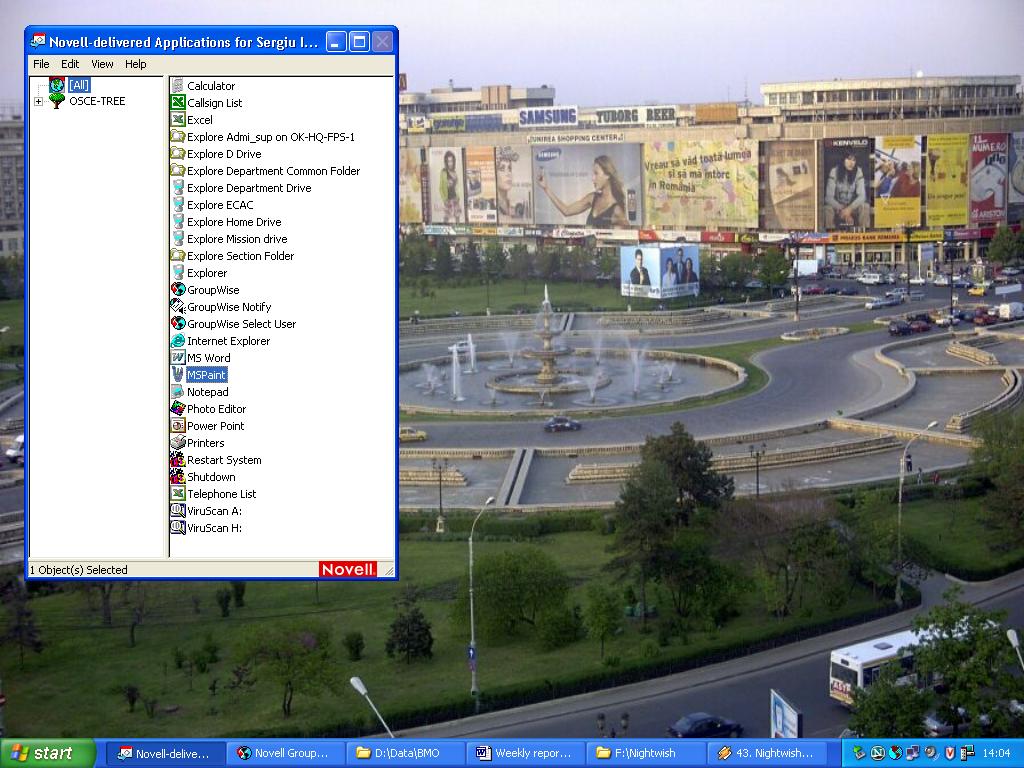1024x768 pixels.
Task: Switch to Weekly report taskbar button
Action: 523,753
